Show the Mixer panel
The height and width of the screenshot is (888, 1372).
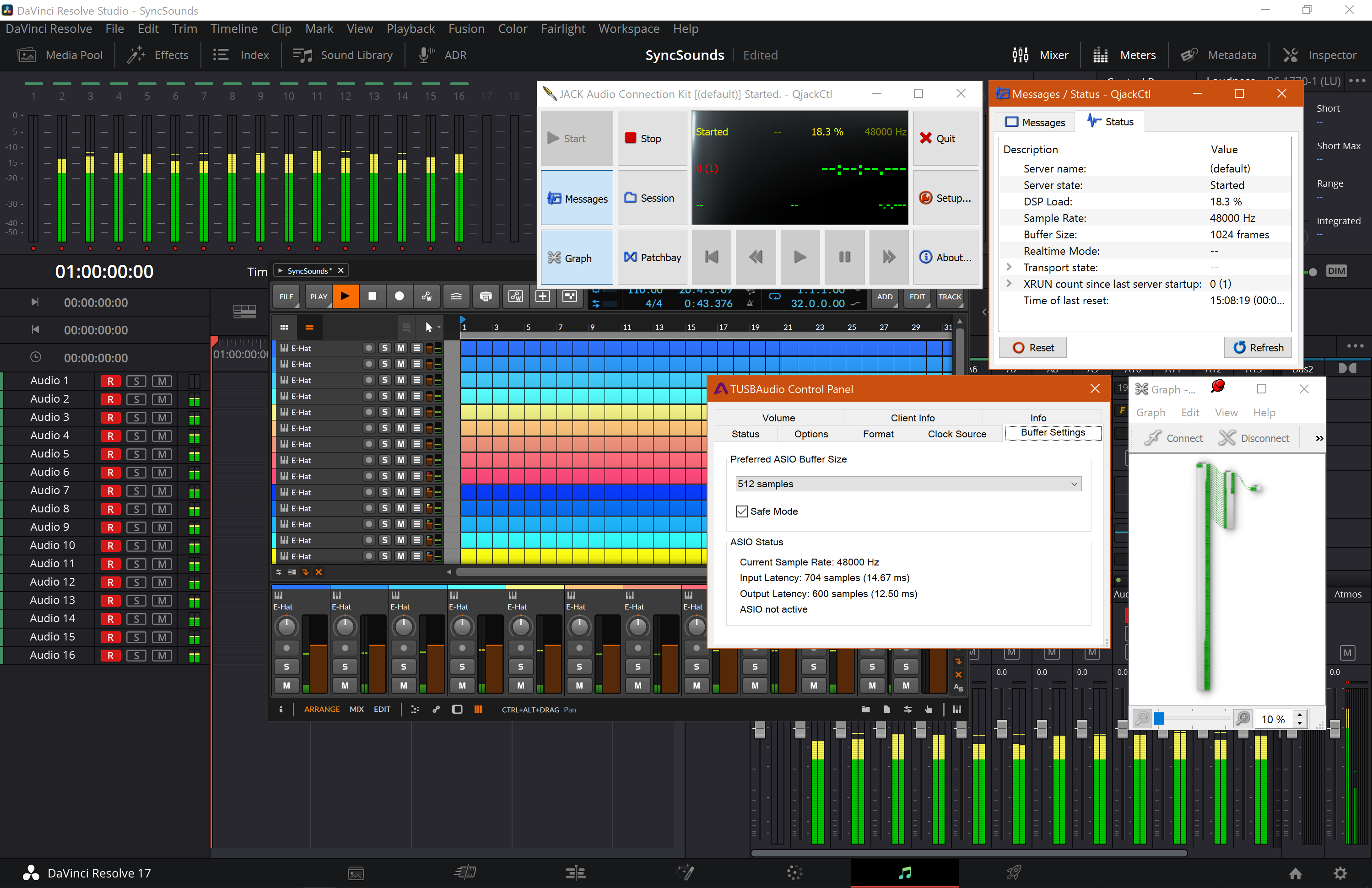pos(1041,55)
